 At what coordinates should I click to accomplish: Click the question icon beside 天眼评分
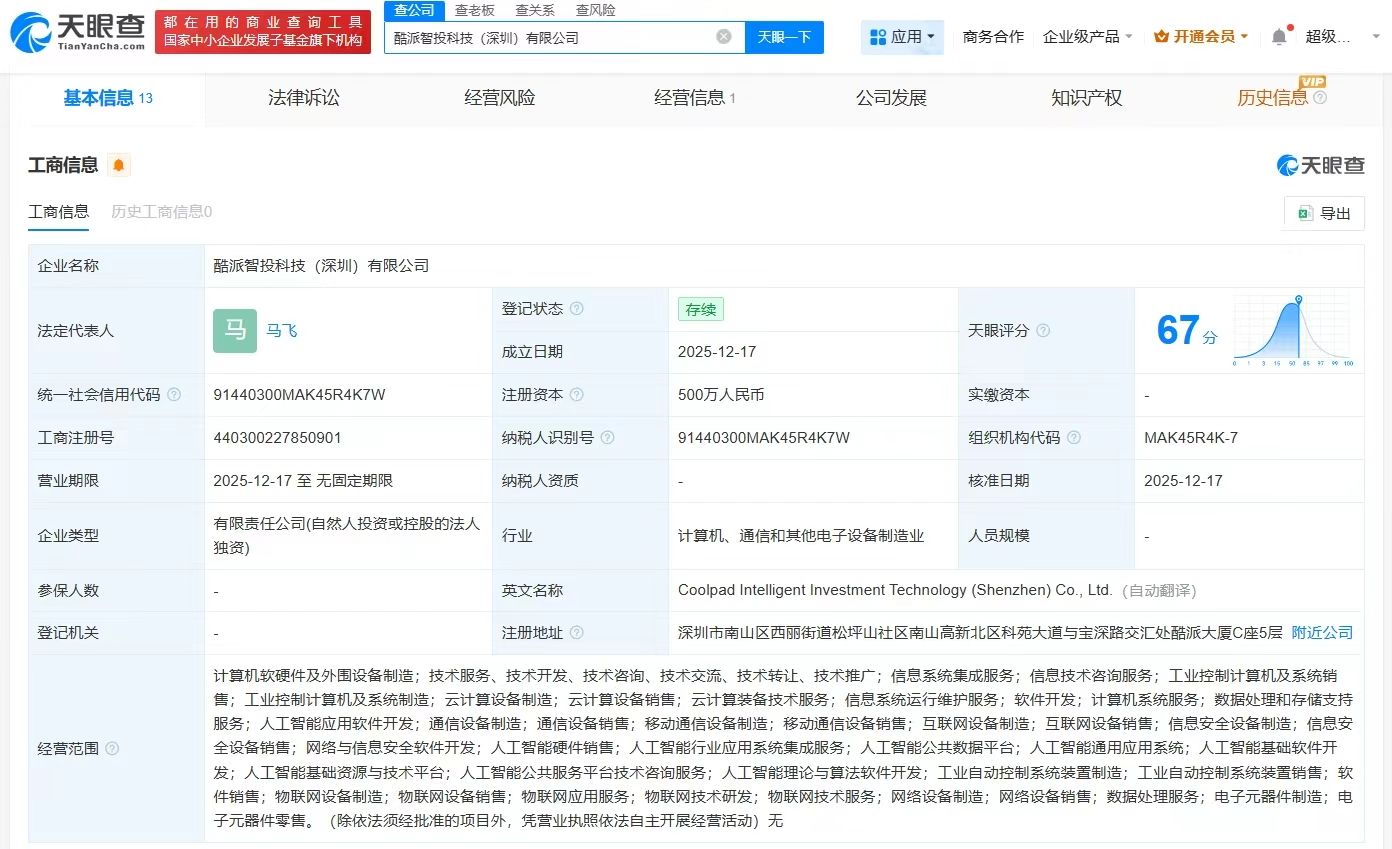pos(1043,331)
